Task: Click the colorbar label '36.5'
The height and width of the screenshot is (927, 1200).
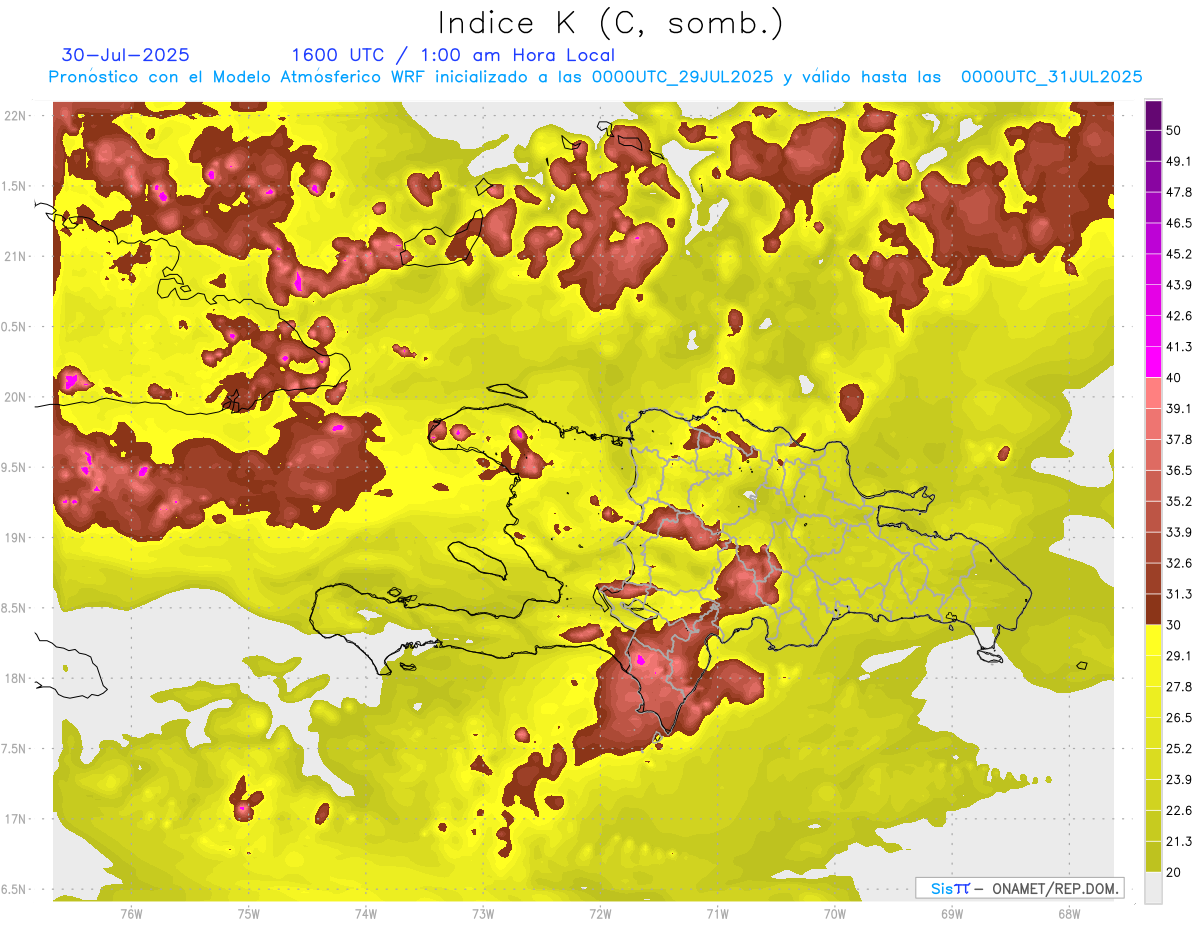Action: 1178,471
